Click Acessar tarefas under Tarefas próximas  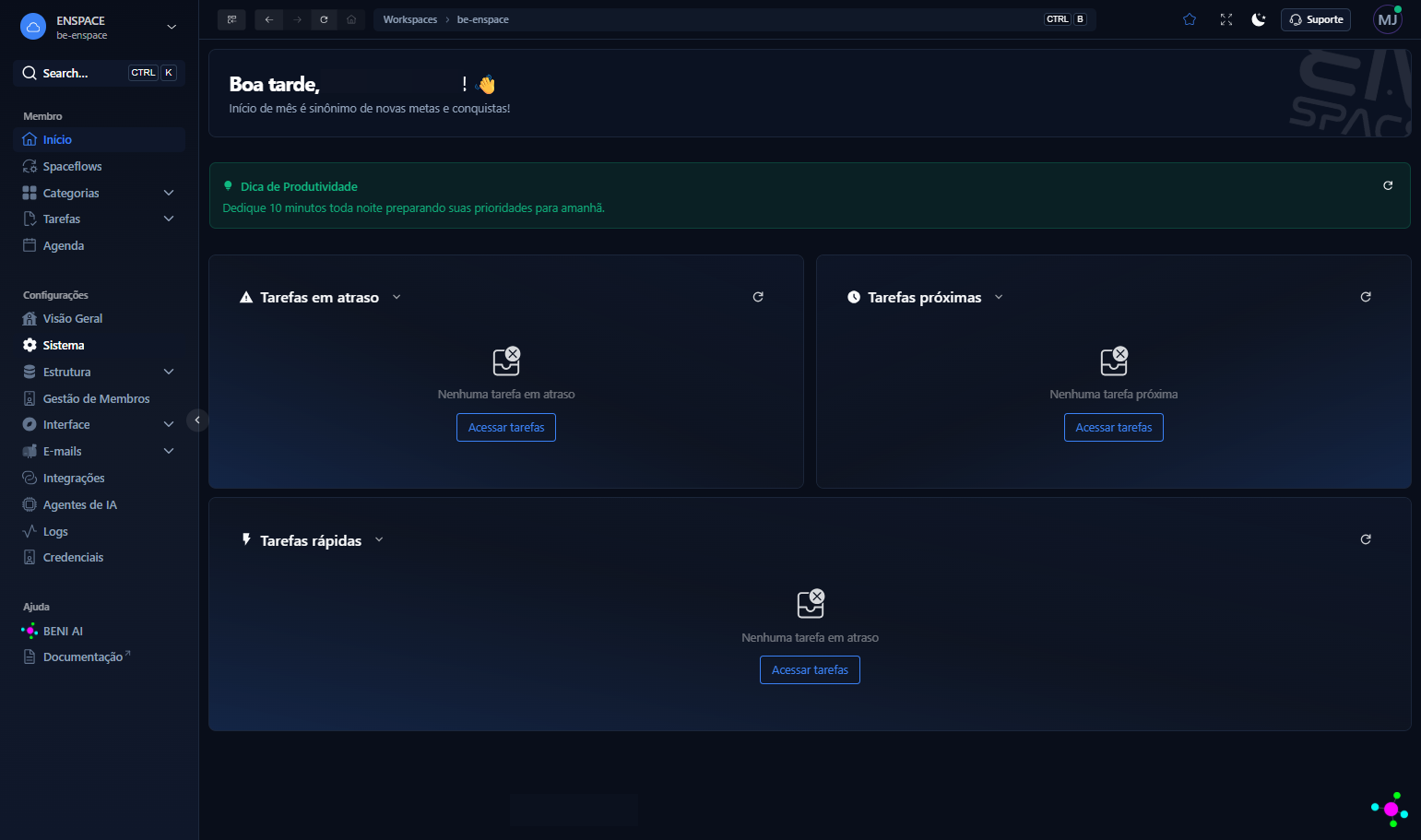coord(1114,428)
